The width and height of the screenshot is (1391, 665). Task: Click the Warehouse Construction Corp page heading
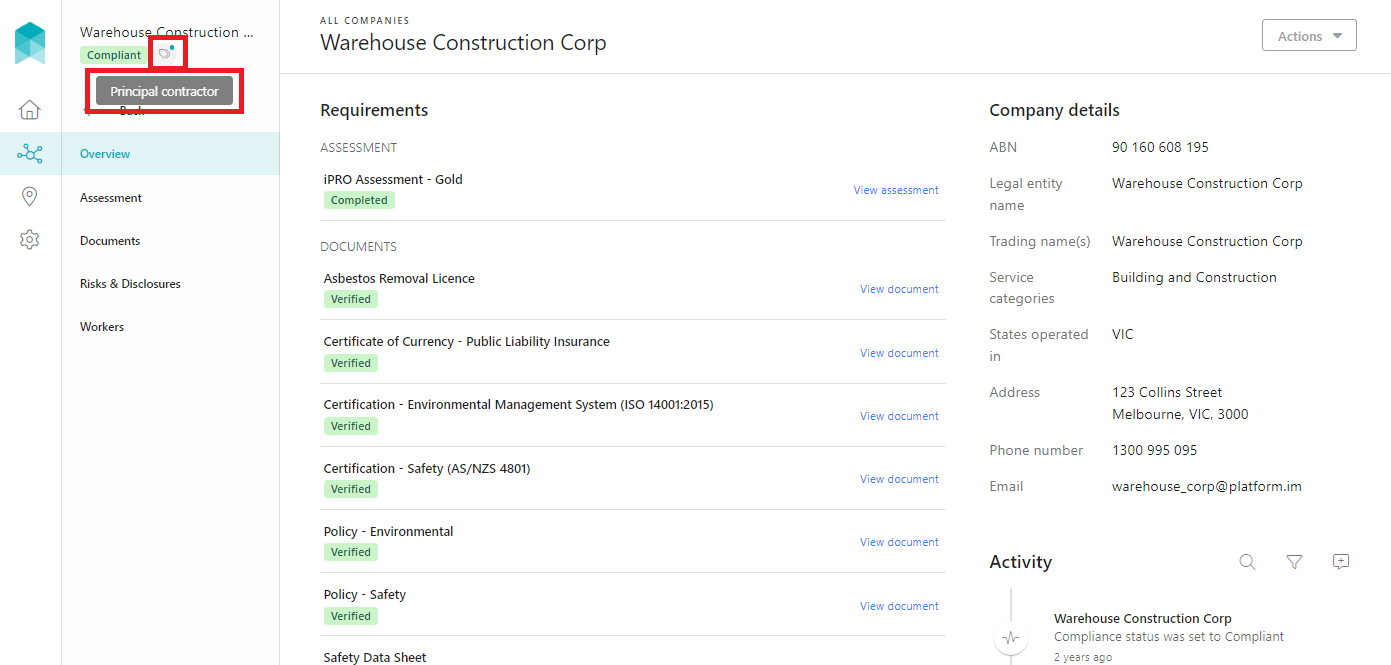[x=463, y=43]
